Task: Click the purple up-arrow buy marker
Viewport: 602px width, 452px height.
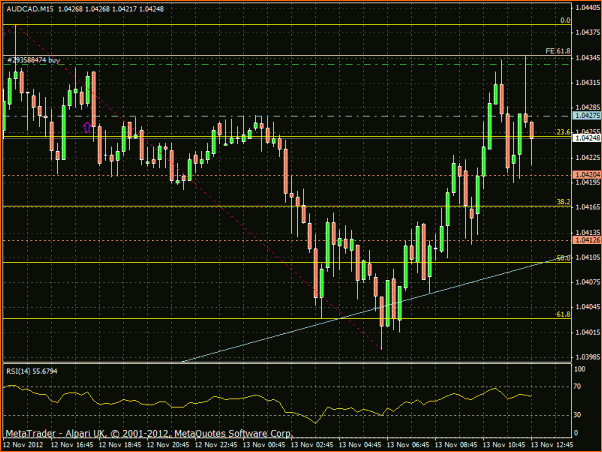Action: coord(88,127)
